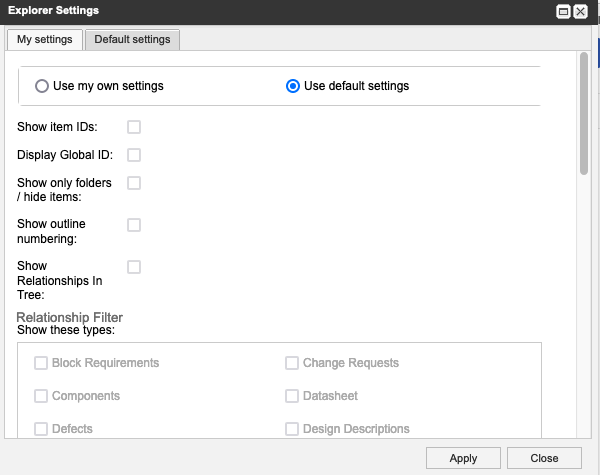Image resolution: width=600 pixels, height=475 pixels.
Task: Select the Use my own settings option
Action: coord(42,86)
